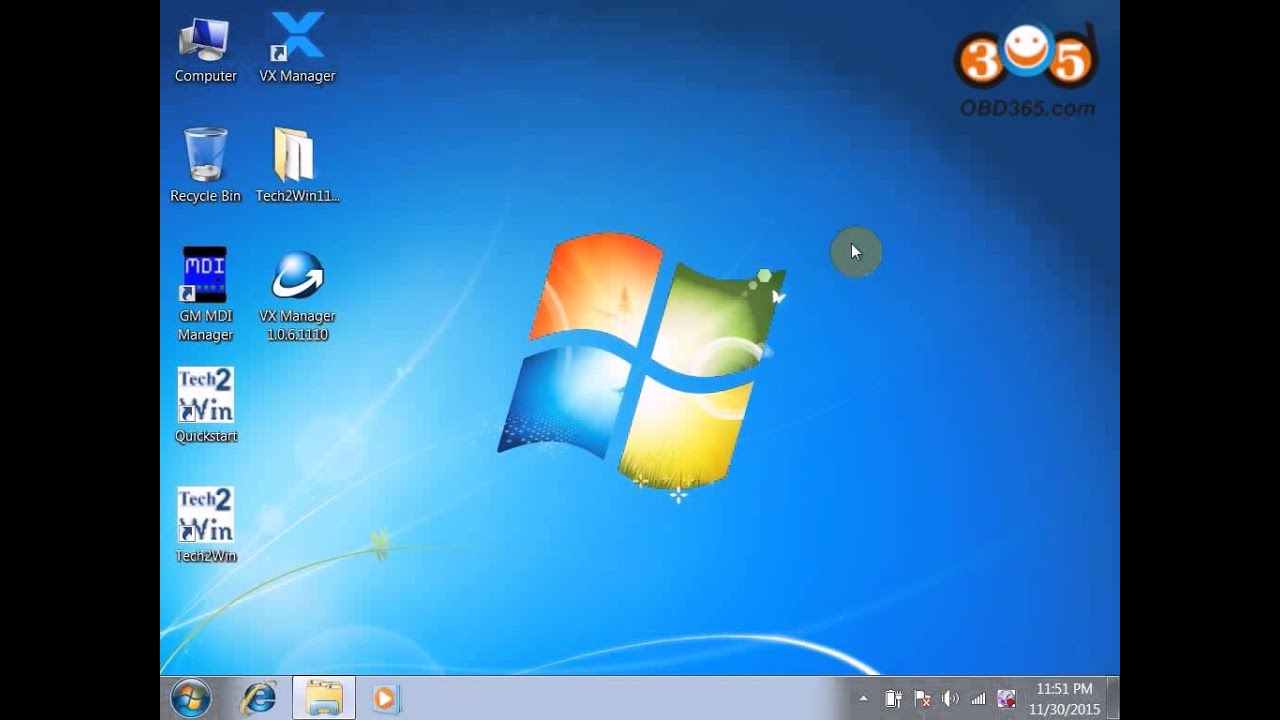Select the Tech2Win Quickstart shortcut

(205, 405)
